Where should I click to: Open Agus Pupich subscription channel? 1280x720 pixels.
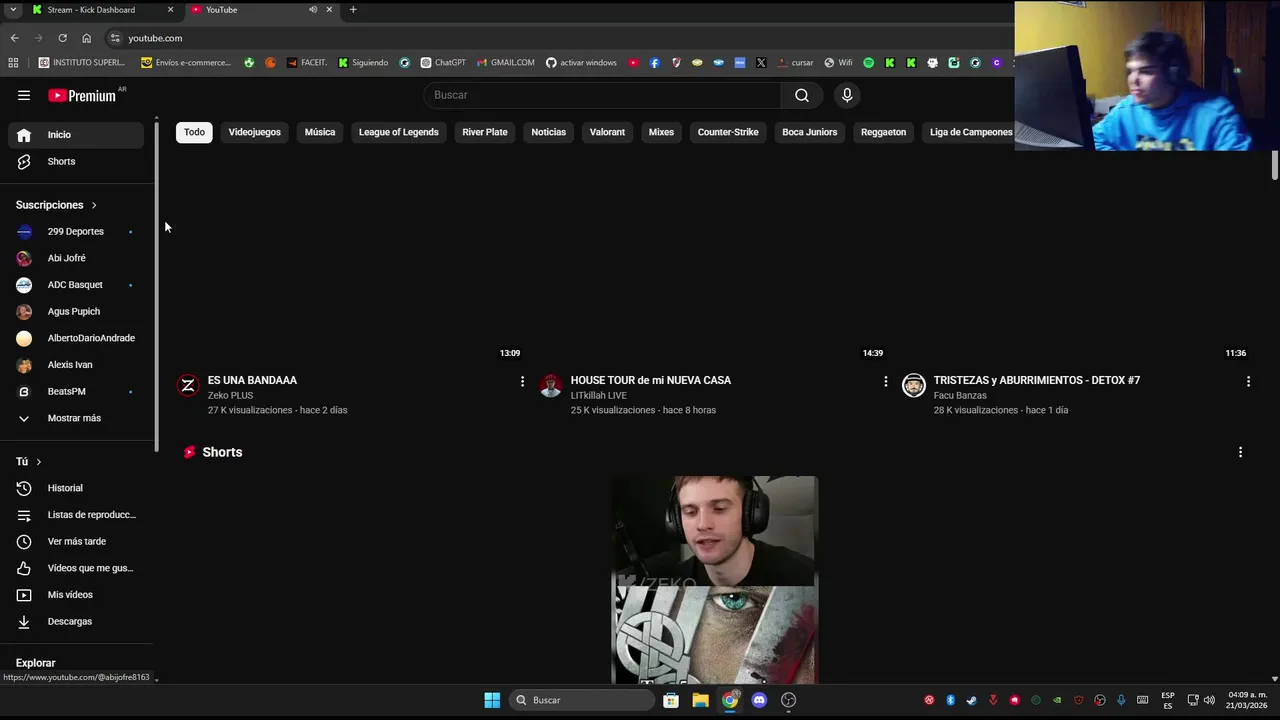(x=76, y=311)
